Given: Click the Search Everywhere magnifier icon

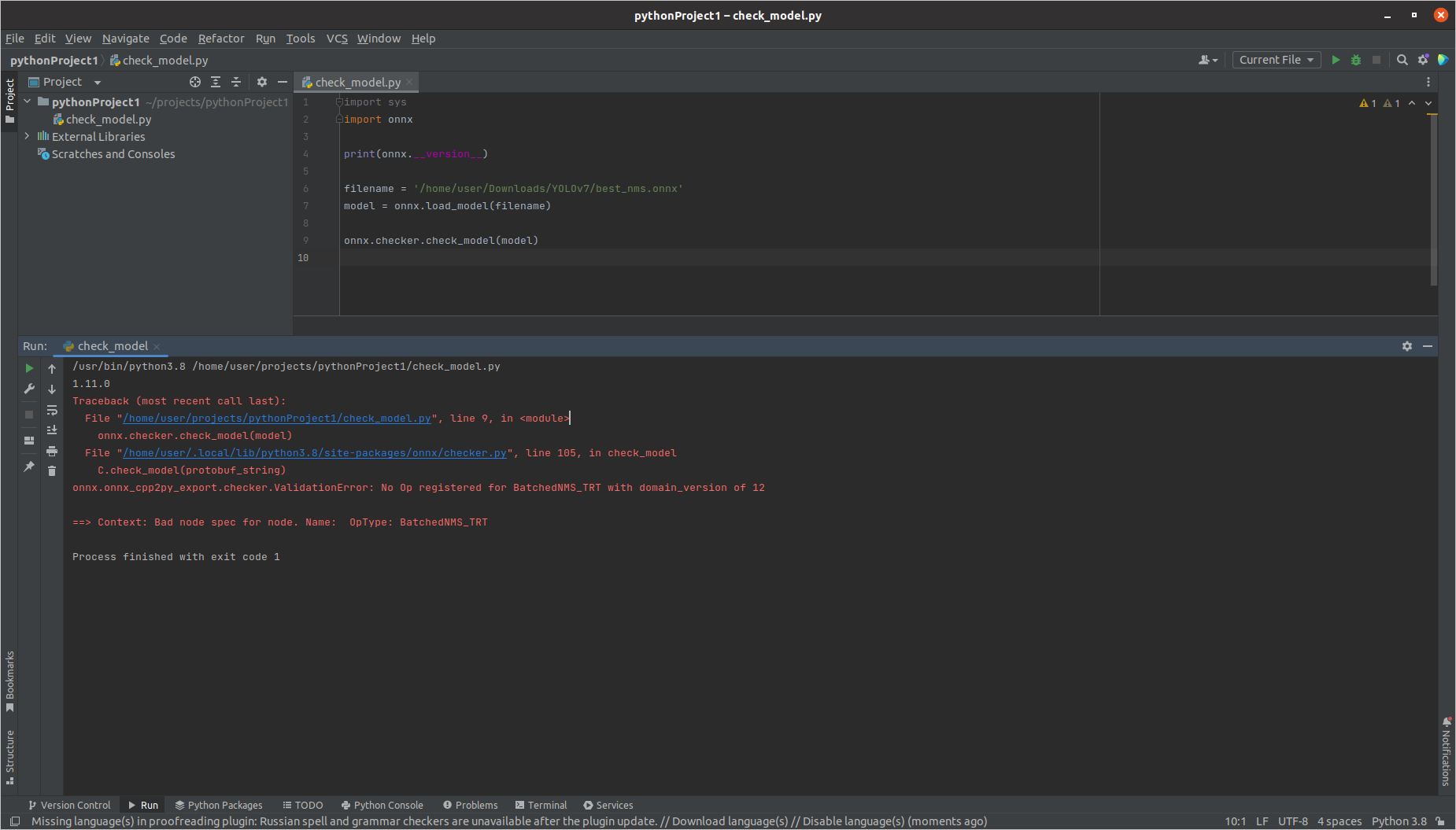Looking at the screenshot, I should click(1402, 60).
